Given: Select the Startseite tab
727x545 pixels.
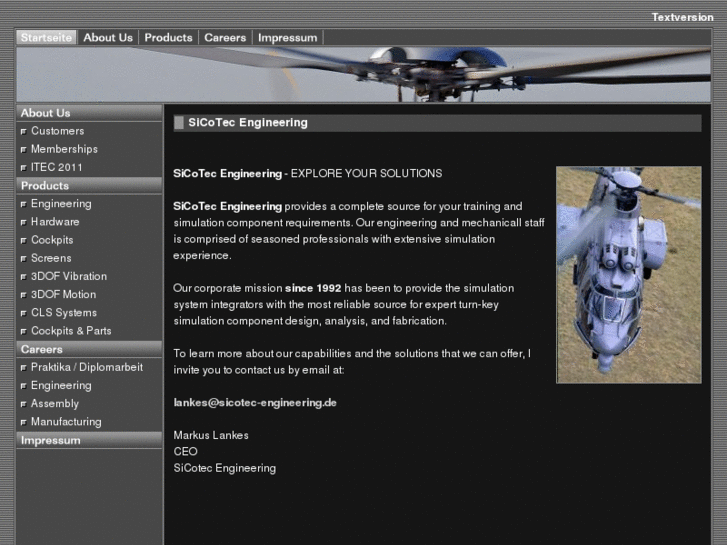Looking at the screenshot, I should coord(46,38).
